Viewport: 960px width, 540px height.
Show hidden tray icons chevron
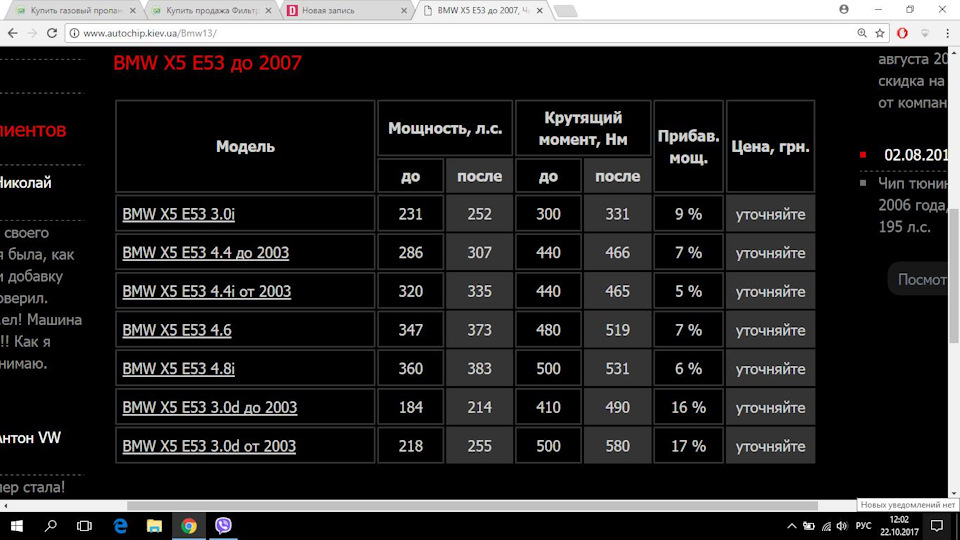(792, 526)
